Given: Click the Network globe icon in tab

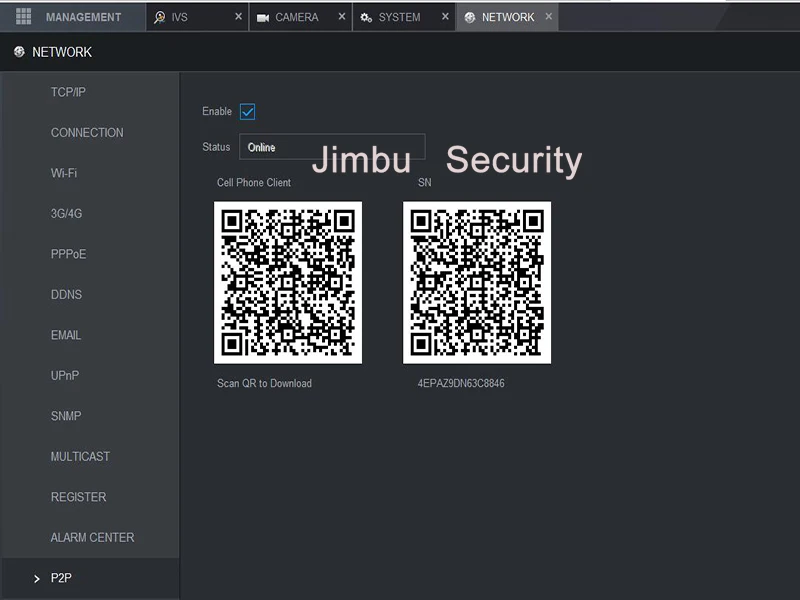Looking at the screenshot, I should [470, 18].
